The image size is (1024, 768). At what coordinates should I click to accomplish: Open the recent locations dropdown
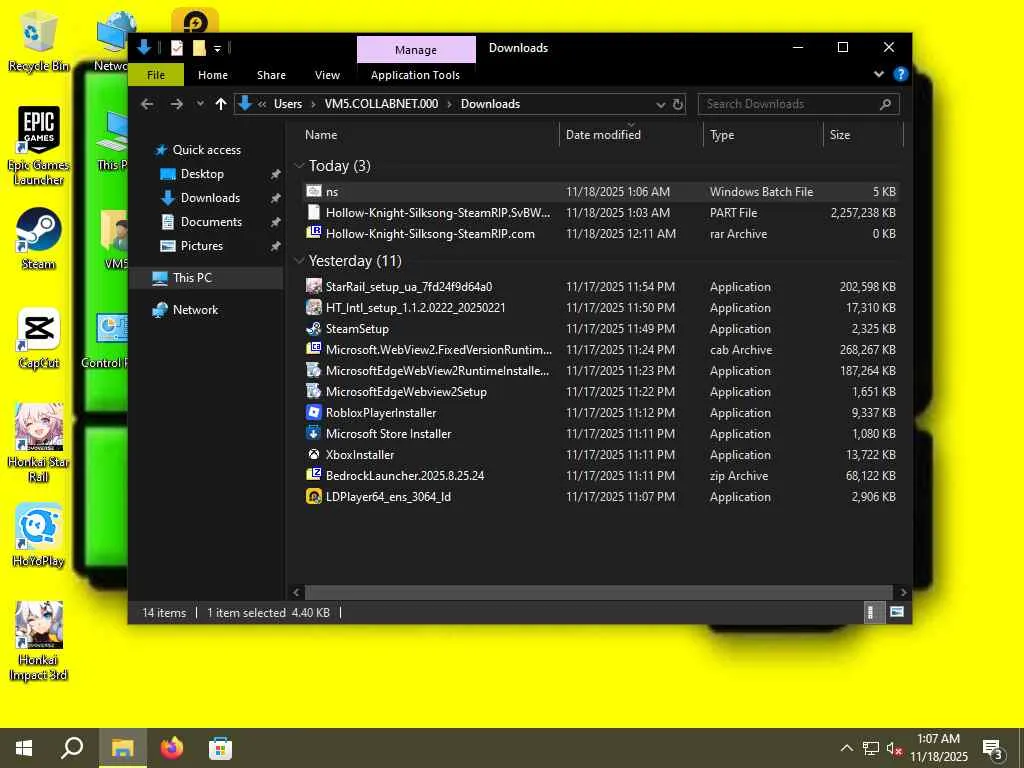pyautogui.click(x=200, y=104)
